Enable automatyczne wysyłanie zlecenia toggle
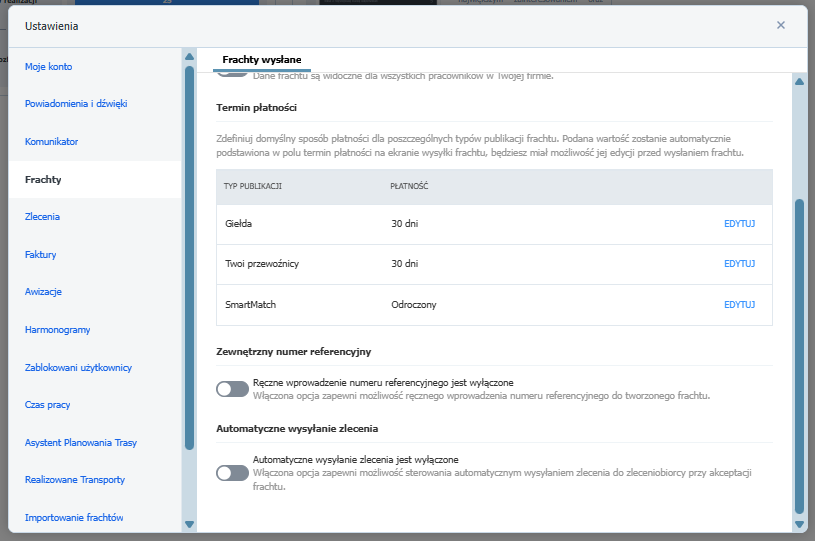This screenshot has height=541, width=815. [232, 473]
